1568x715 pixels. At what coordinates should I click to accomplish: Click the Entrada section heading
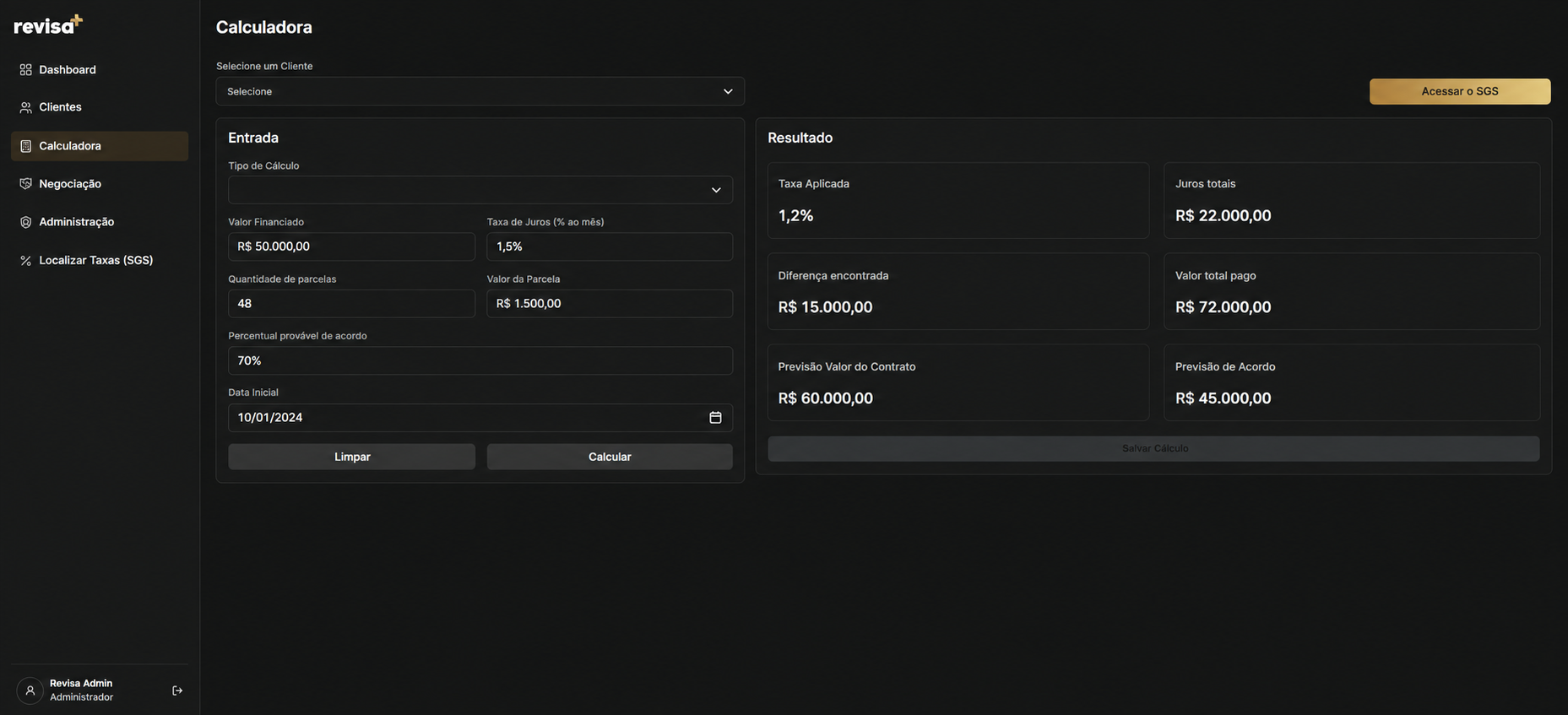tap(253, 138)
